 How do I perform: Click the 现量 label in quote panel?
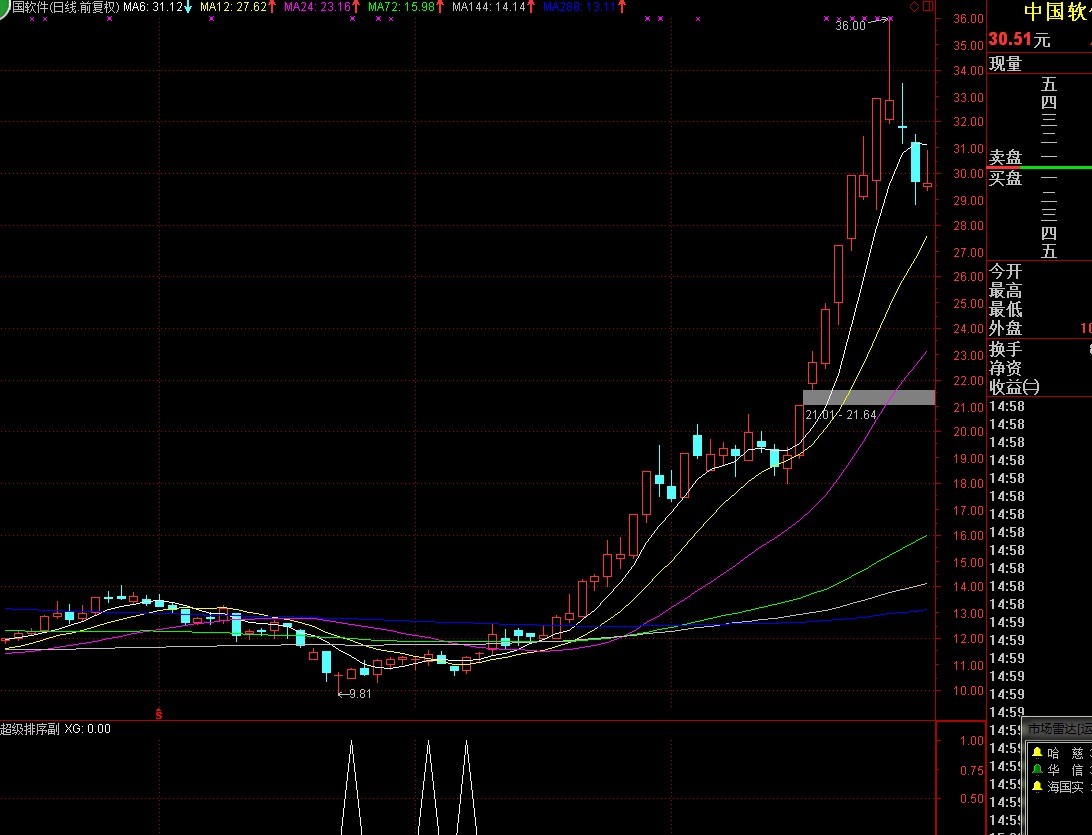pyautogui.click(x=1005, y=63)
